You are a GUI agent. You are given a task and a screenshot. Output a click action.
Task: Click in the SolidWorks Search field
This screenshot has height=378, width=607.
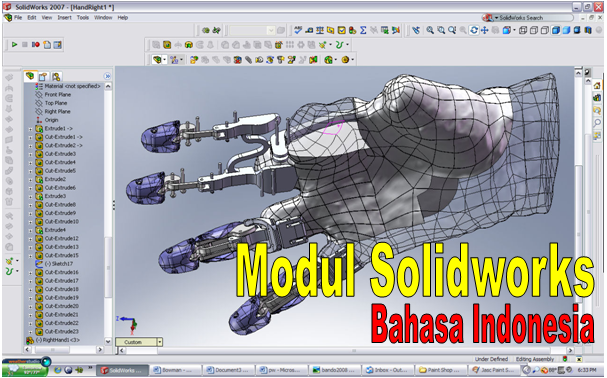tap(534, 18)
